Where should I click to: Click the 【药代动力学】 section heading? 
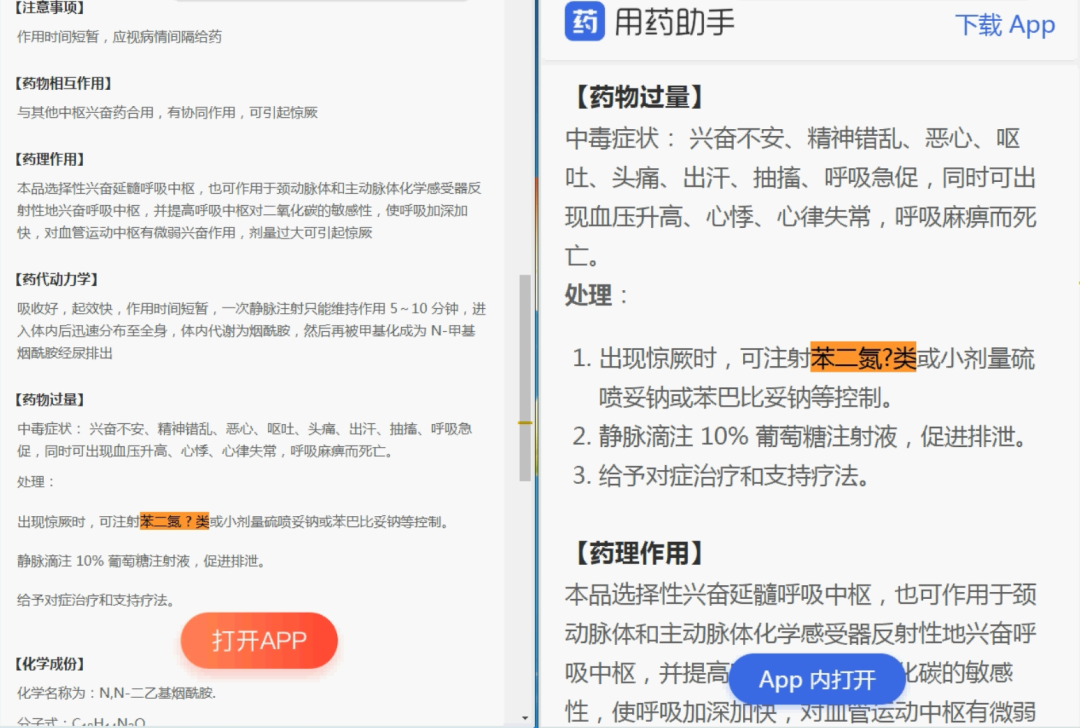57,279
